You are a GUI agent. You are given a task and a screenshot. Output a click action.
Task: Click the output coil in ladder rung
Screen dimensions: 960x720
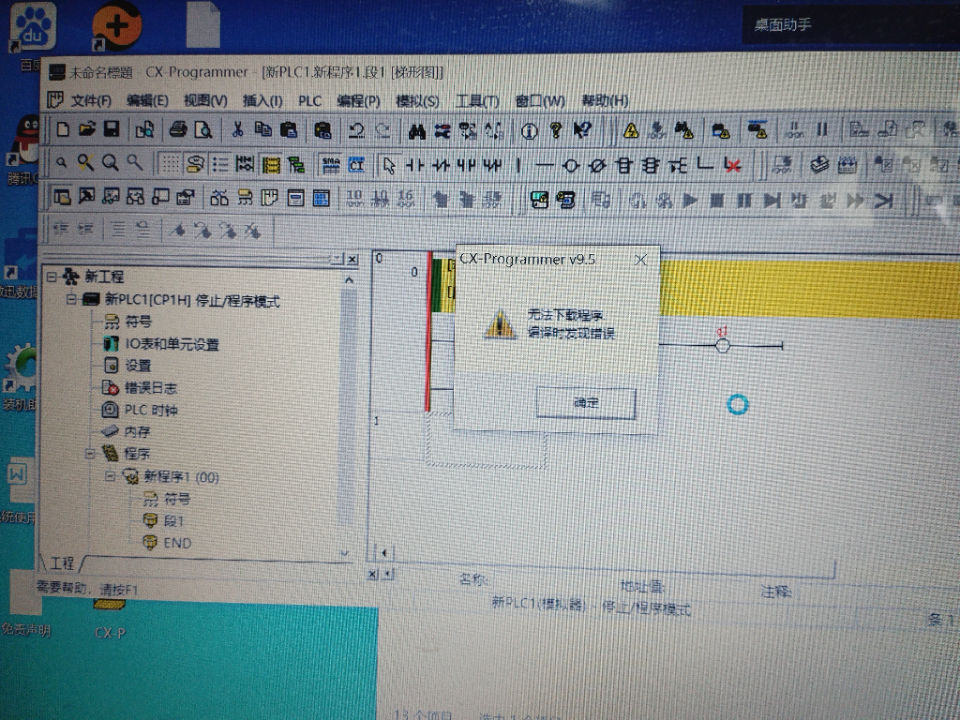click(x=722, y=347)
